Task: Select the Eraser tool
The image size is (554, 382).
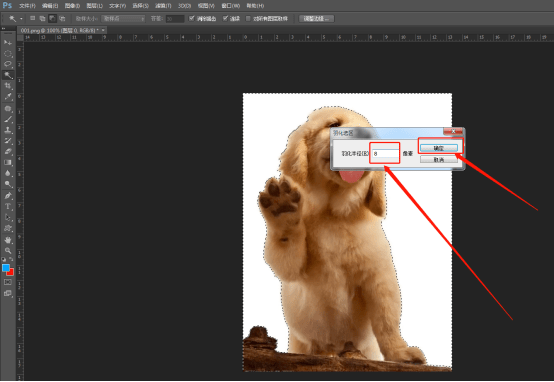Action: point(8,152)
